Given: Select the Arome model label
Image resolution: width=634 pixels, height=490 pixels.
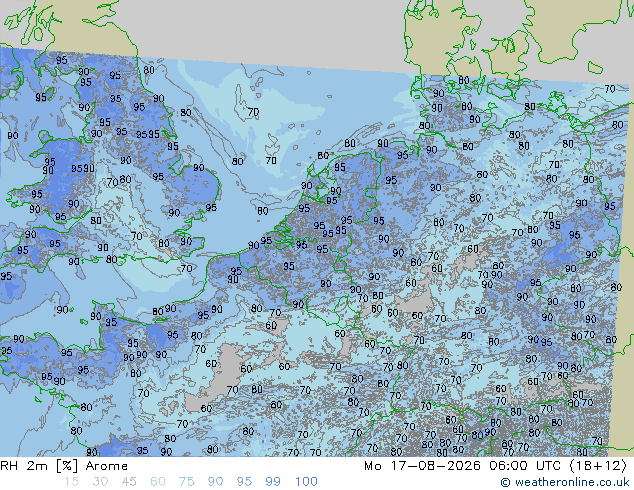Looking at the screenshot, I should [x=107, y=466].
